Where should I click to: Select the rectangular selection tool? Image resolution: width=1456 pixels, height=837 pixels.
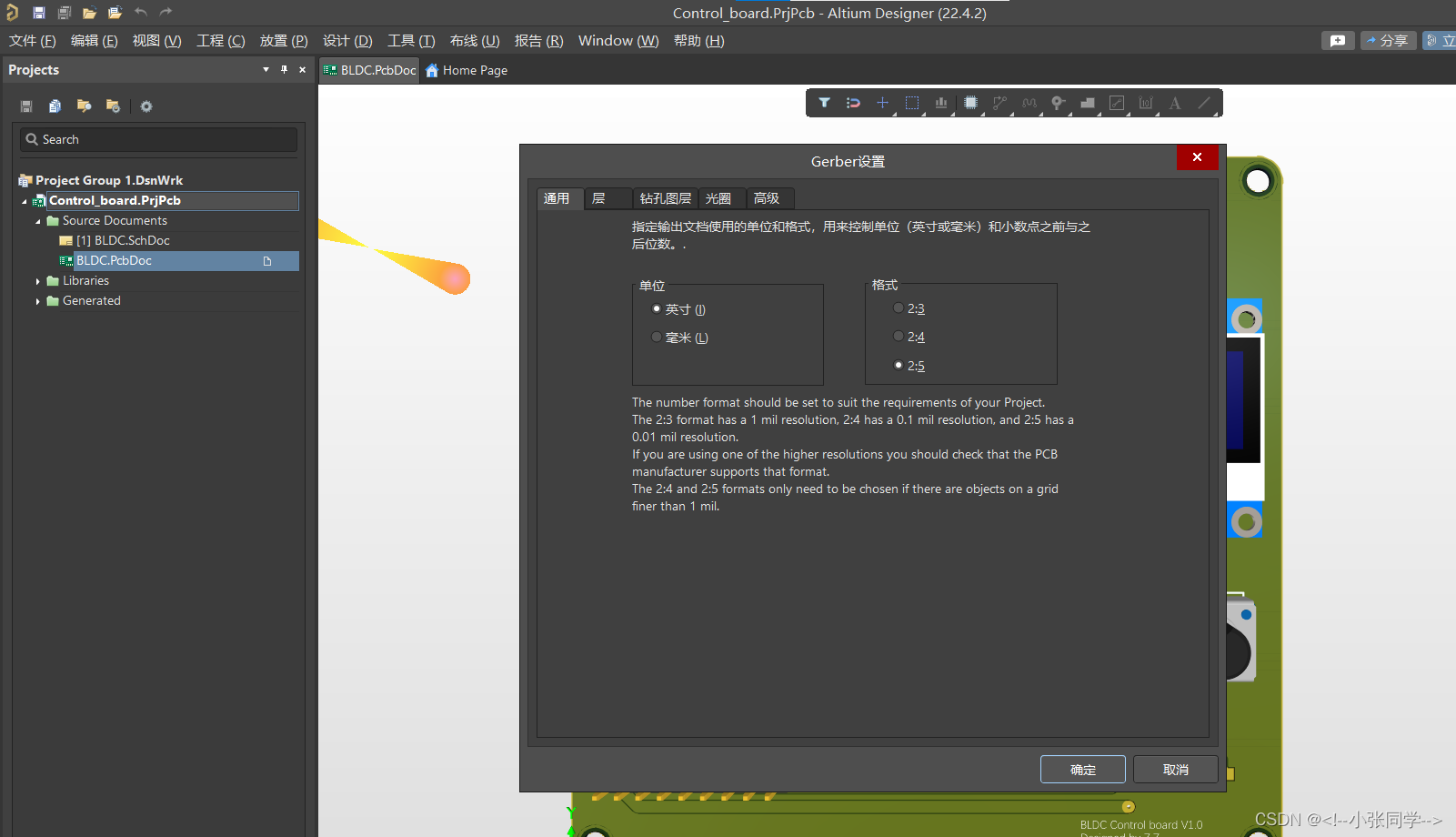point(912,103)
